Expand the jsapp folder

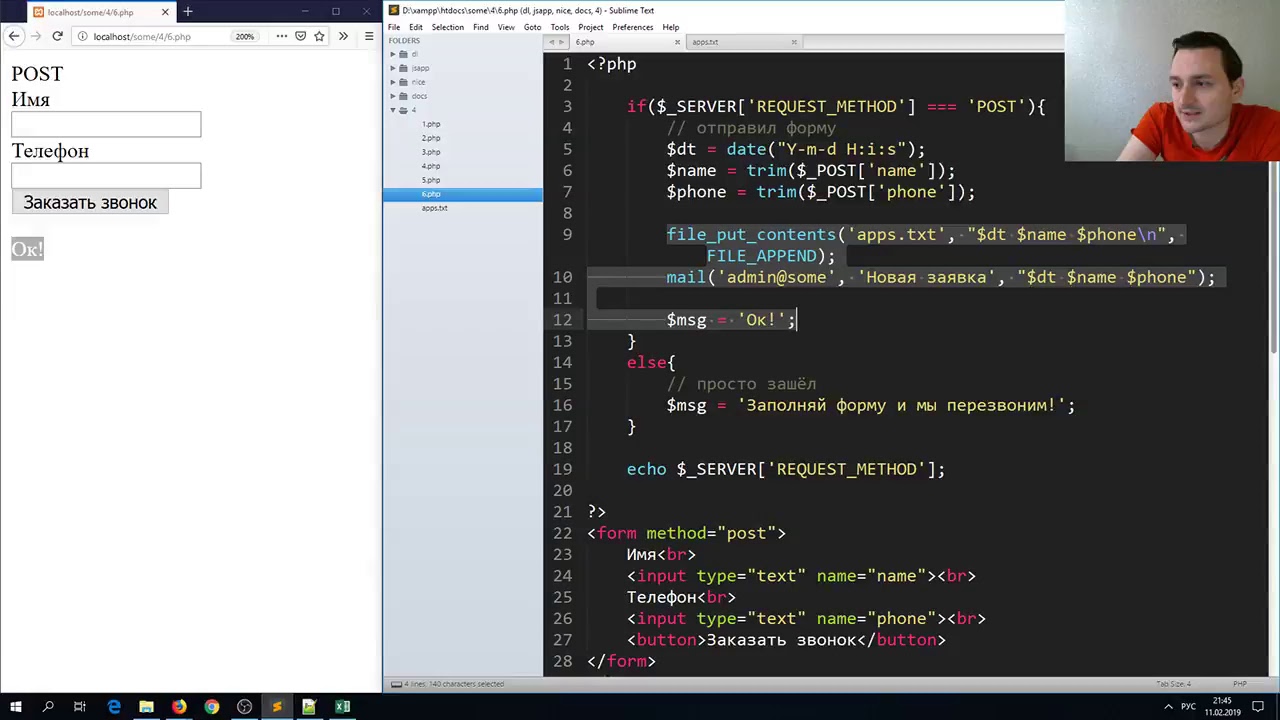click(x=393, y=68)
